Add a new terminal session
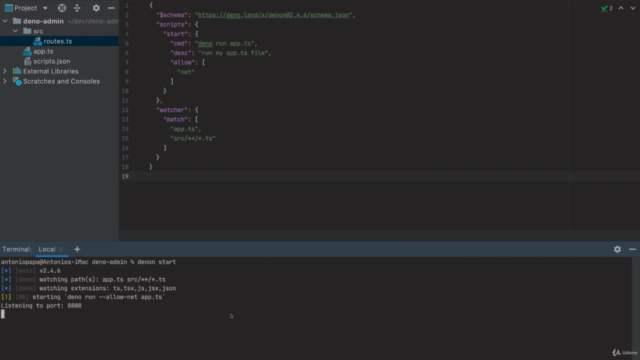This screenshot has height=360, width=640. (77, 249)
